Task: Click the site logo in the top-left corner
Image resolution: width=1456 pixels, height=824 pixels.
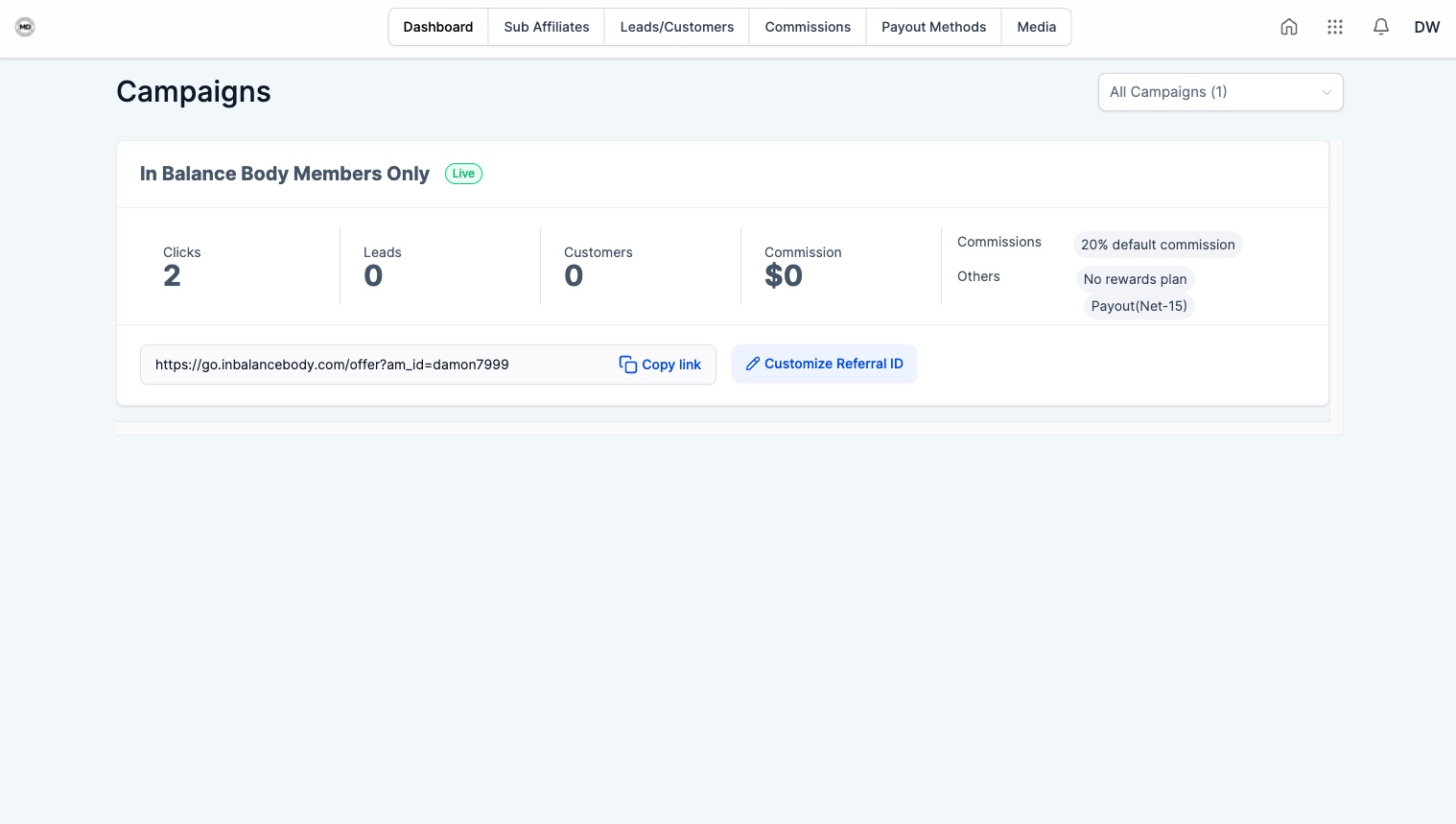Action: pos(24,26)
